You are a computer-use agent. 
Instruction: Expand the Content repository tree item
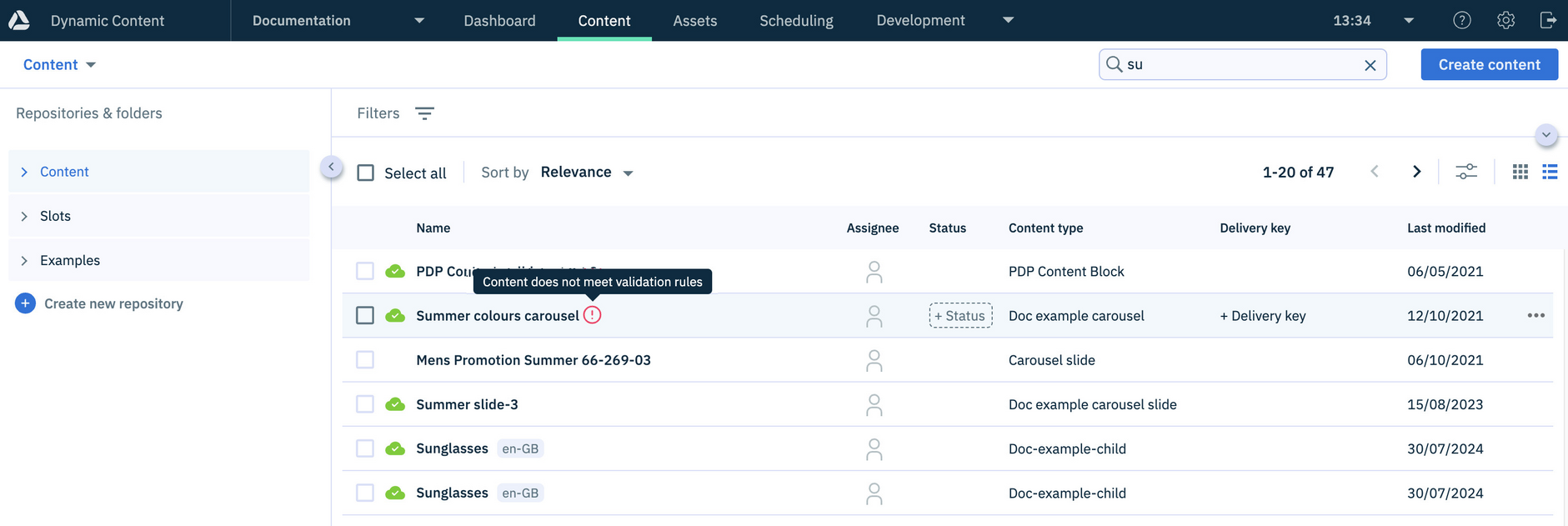point(24,172)
